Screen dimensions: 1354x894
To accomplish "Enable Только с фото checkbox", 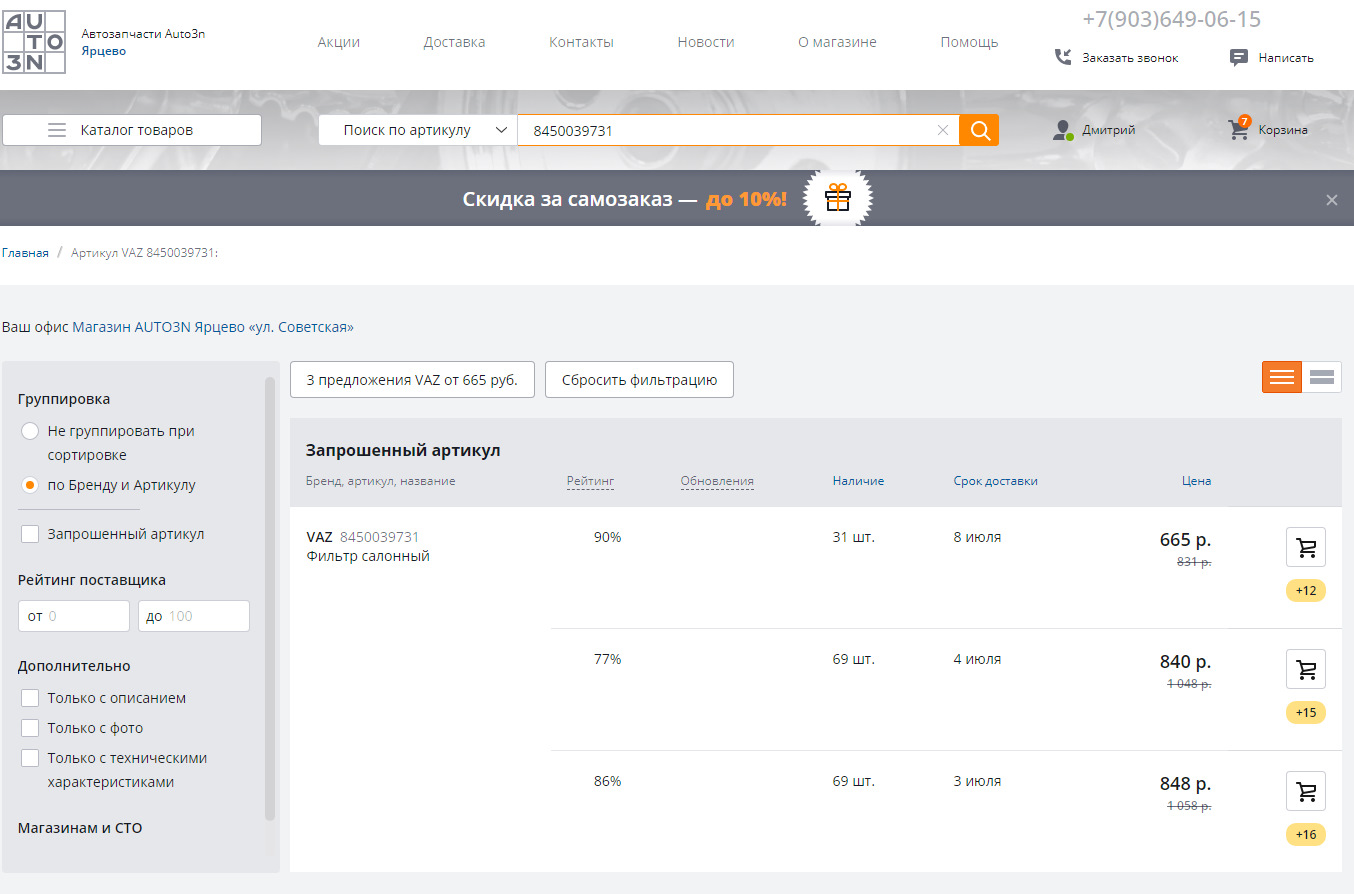I will [30, 728].
